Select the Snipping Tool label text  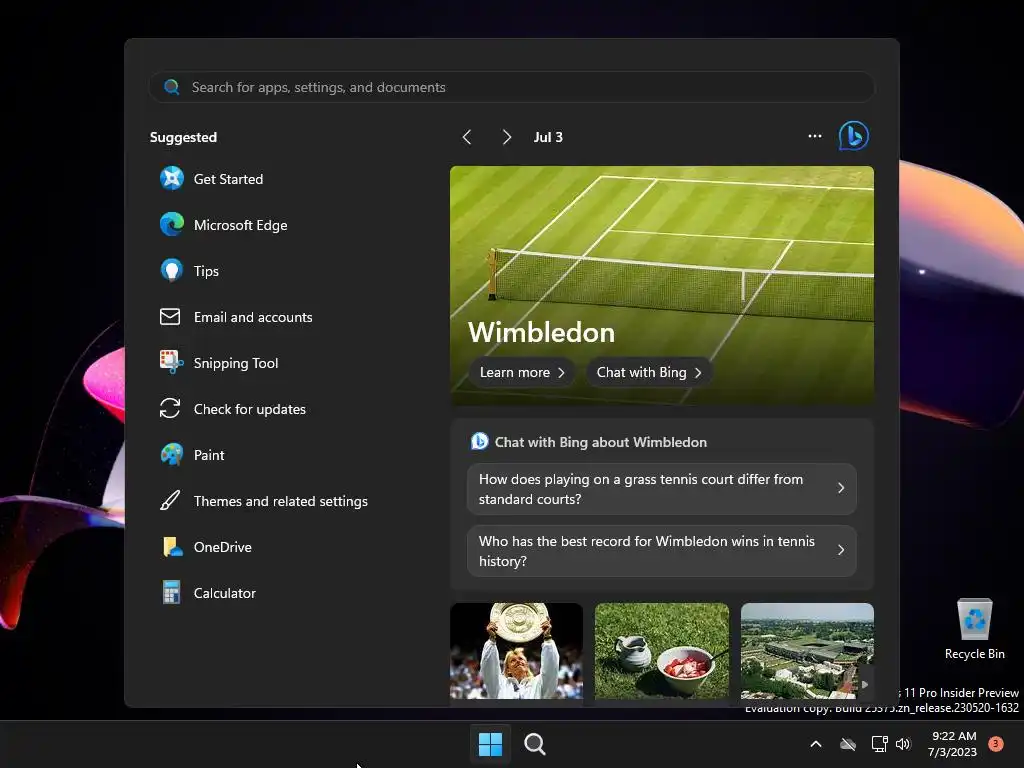click(236, 363)
